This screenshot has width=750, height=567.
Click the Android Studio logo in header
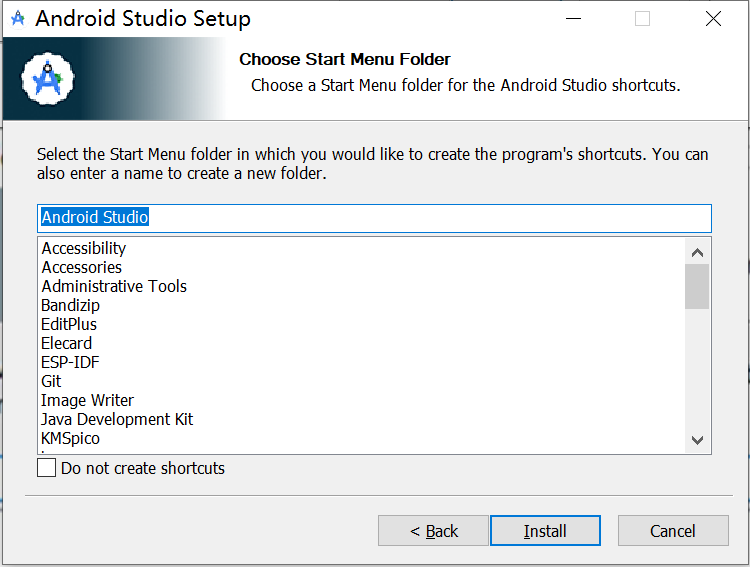tap(48, 79)
